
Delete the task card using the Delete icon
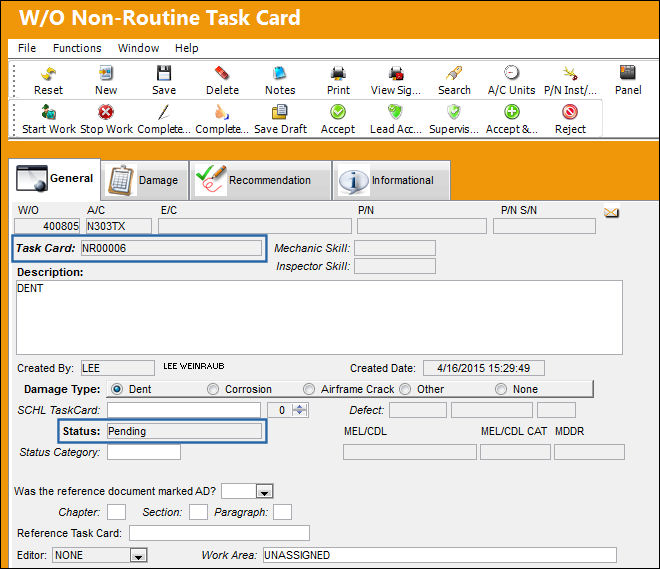coord(222,73)
